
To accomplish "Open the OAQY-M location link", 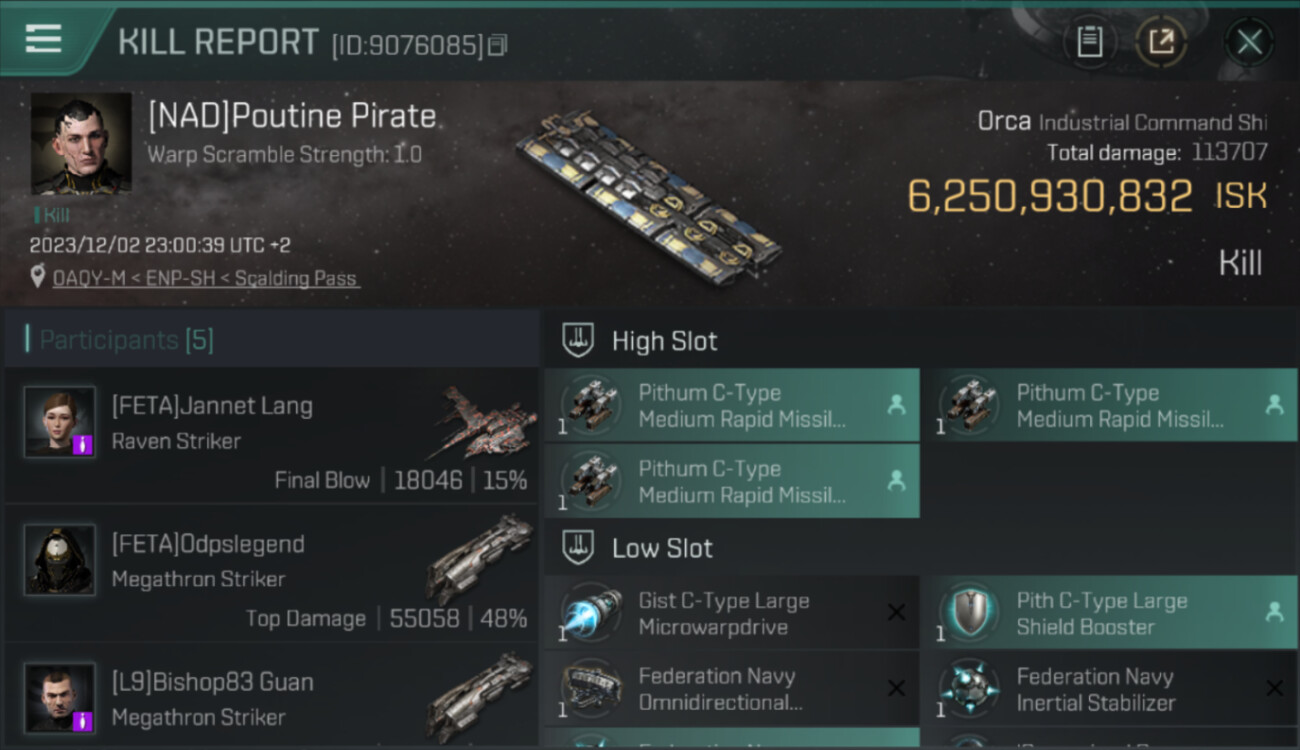I will 205,279.
